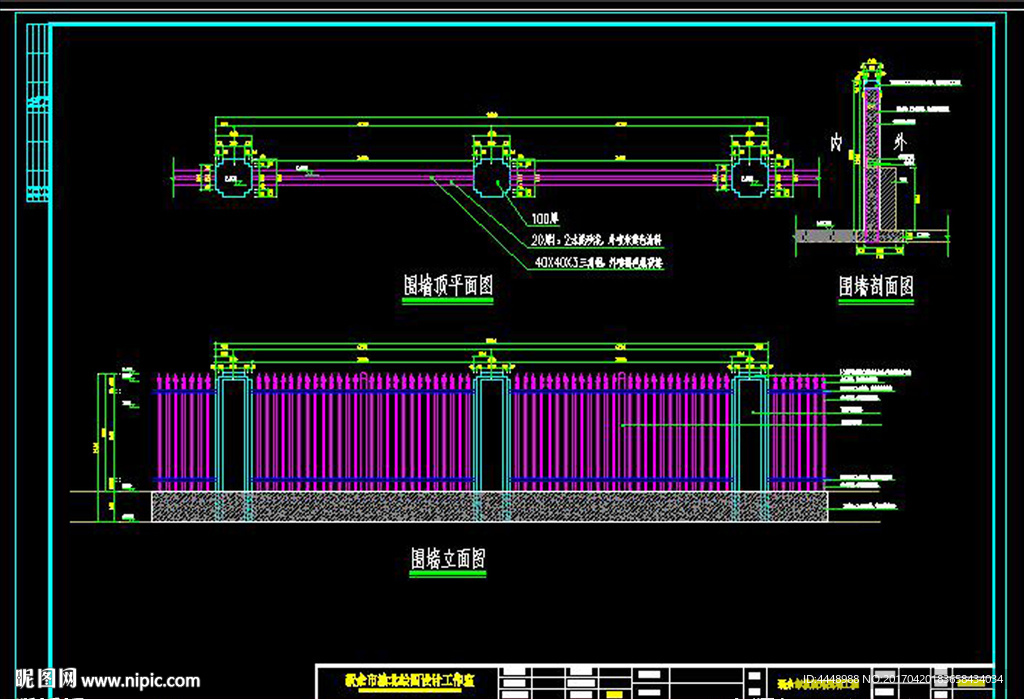Select the 围墙立面图 title label
The image size is (1024, 699).
[448, 559]
